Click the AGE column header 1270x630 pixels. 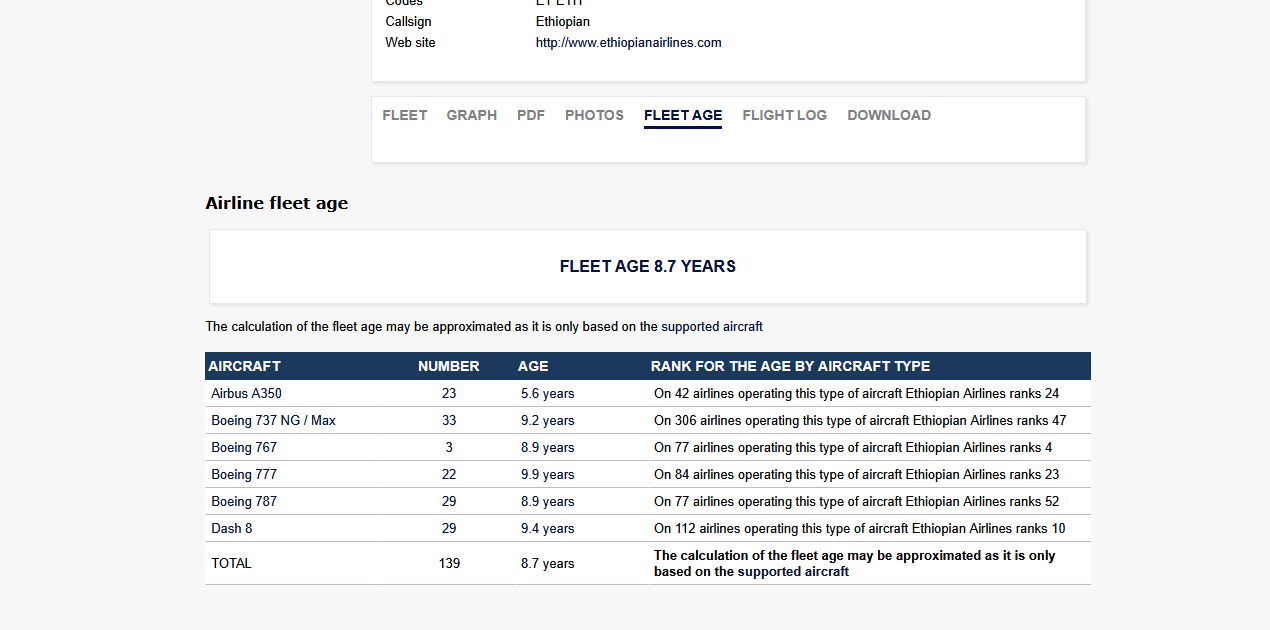[533, 366]
